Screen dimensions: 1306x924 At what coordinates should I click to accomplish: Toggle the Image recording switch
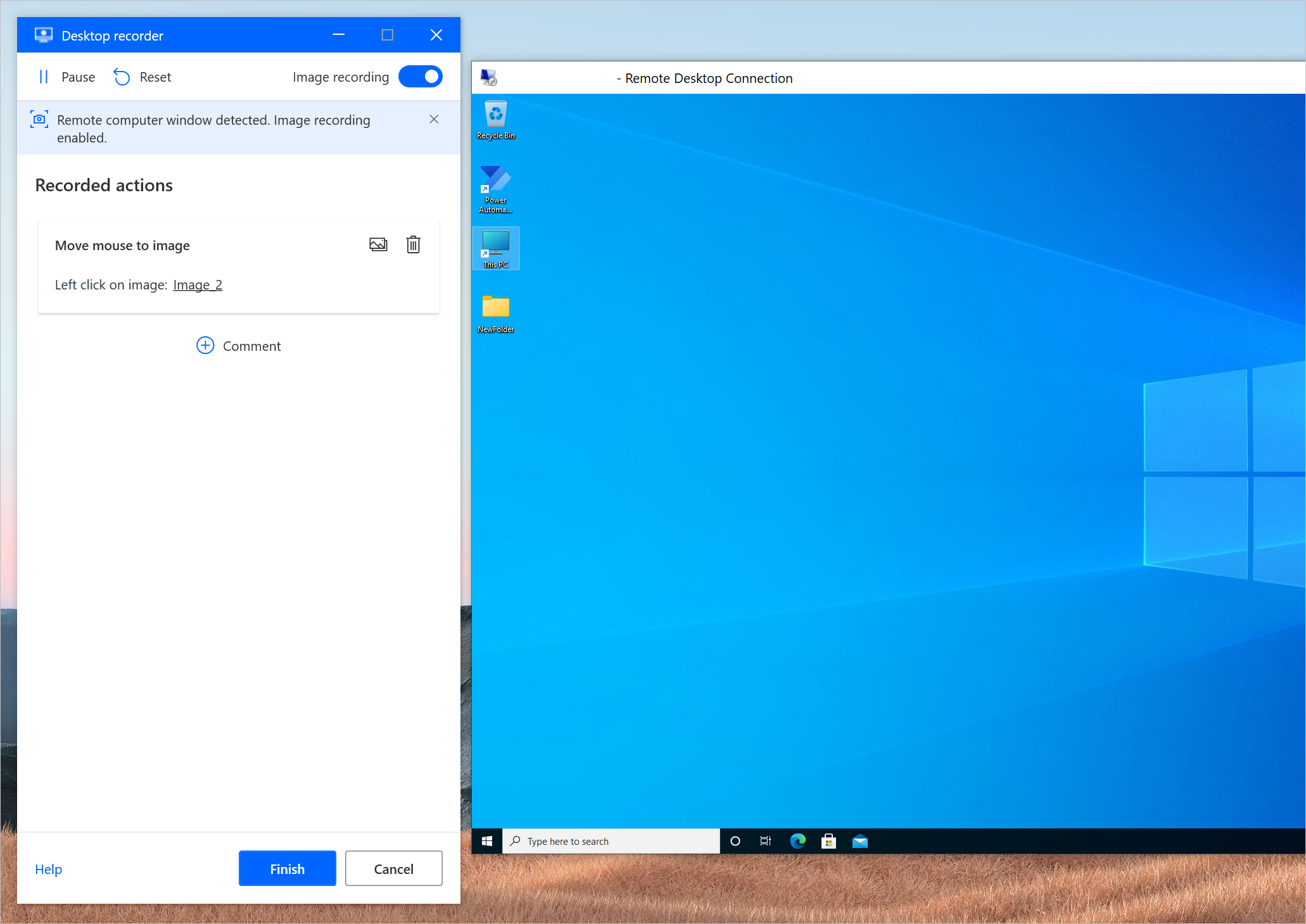click(421, 77)
